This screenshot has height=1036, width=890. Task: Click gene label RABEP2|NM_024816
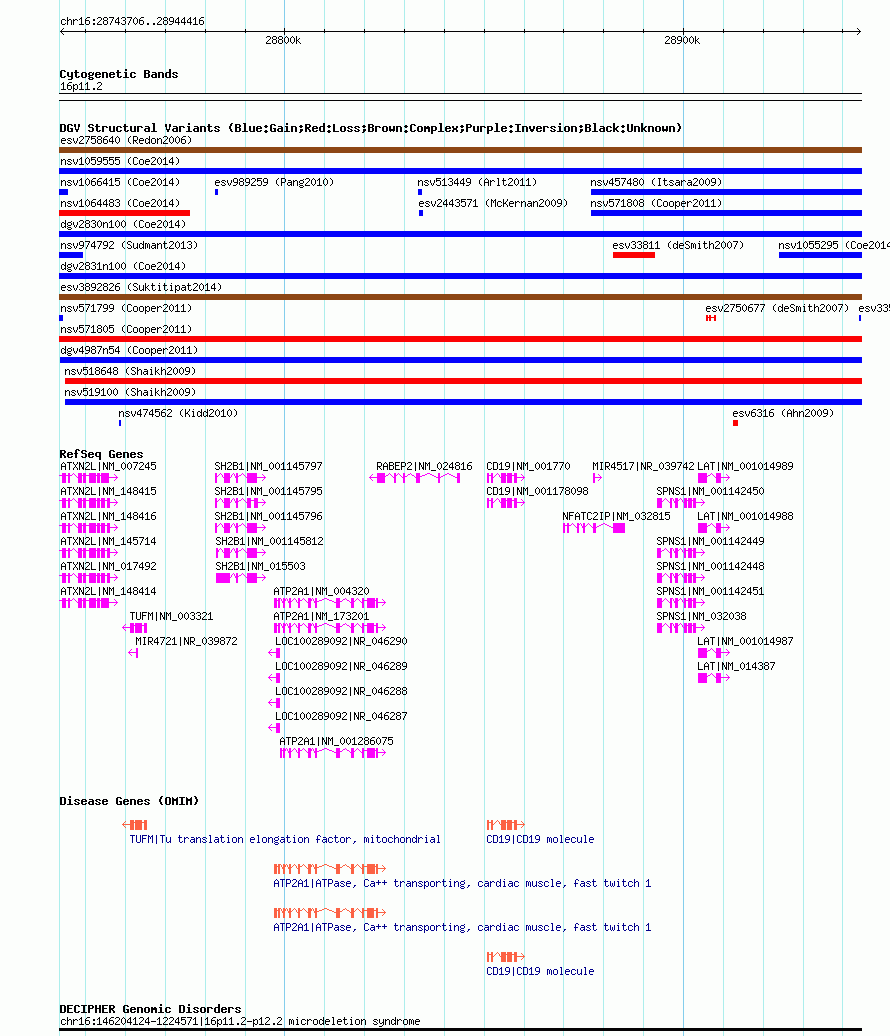(424, 466)
